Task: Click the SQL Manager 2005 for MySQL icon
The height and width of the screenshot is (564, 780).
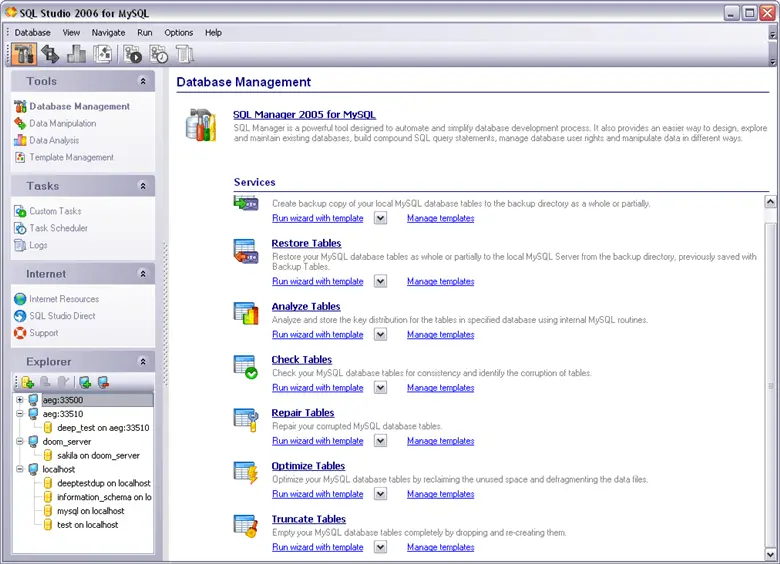Action: (200, 125)
